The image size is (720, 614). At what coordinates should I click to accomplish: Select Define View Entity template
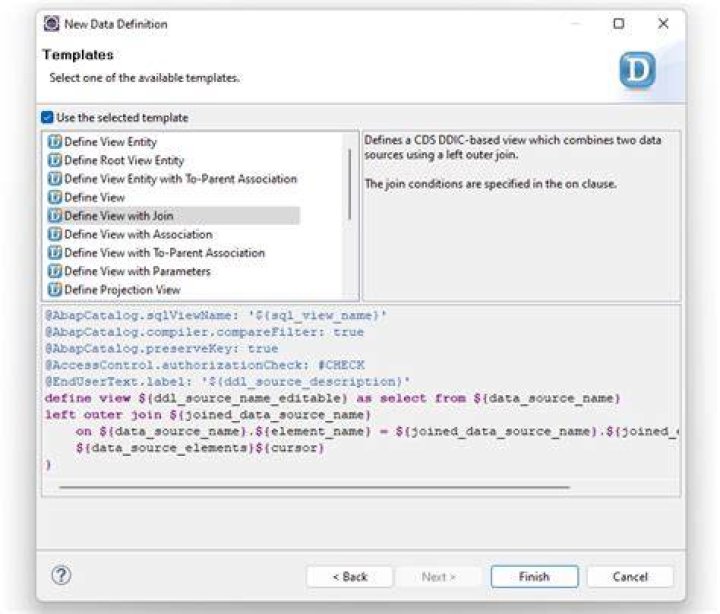[111, 142]
